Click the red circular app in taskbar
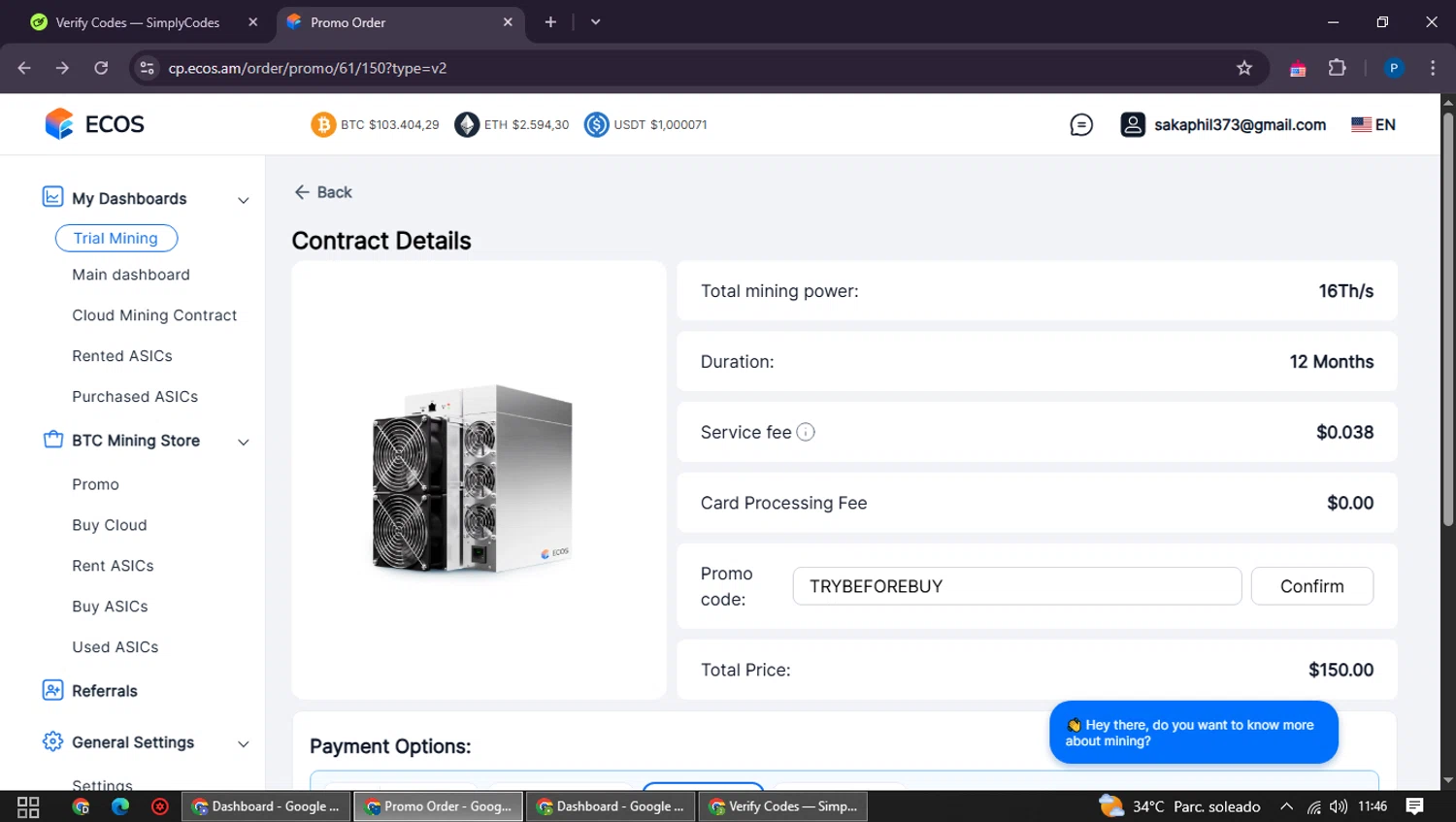 pos(160,806)
